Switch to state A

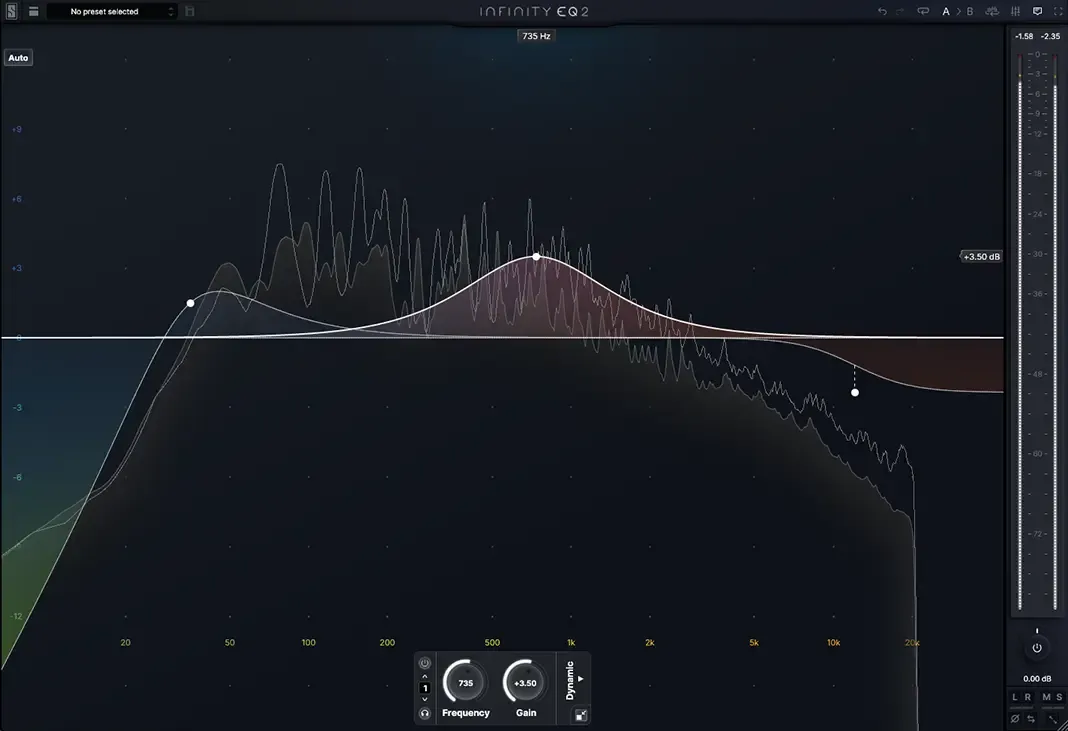pos(946,12)
